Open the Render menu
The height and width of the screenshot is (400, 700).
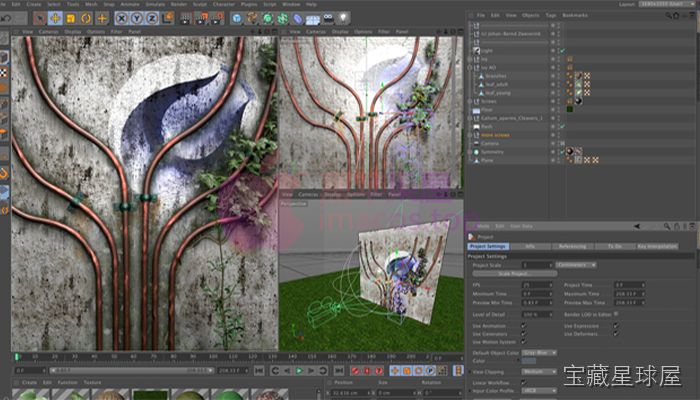(x=179, y=4)
